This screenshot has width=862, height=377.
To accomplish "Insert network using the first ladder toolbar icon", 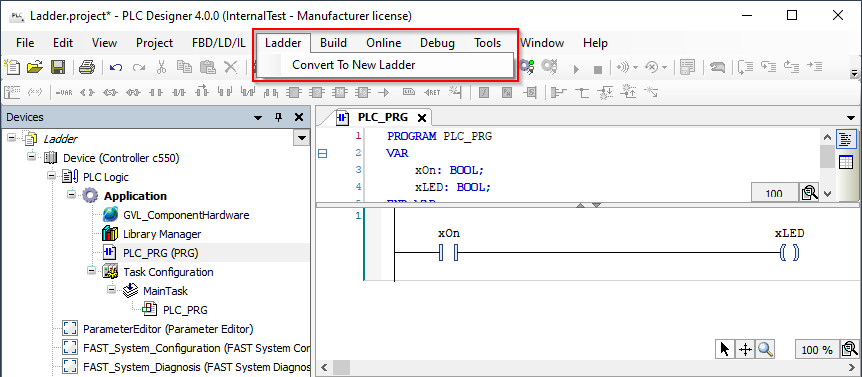I will 12,92.
